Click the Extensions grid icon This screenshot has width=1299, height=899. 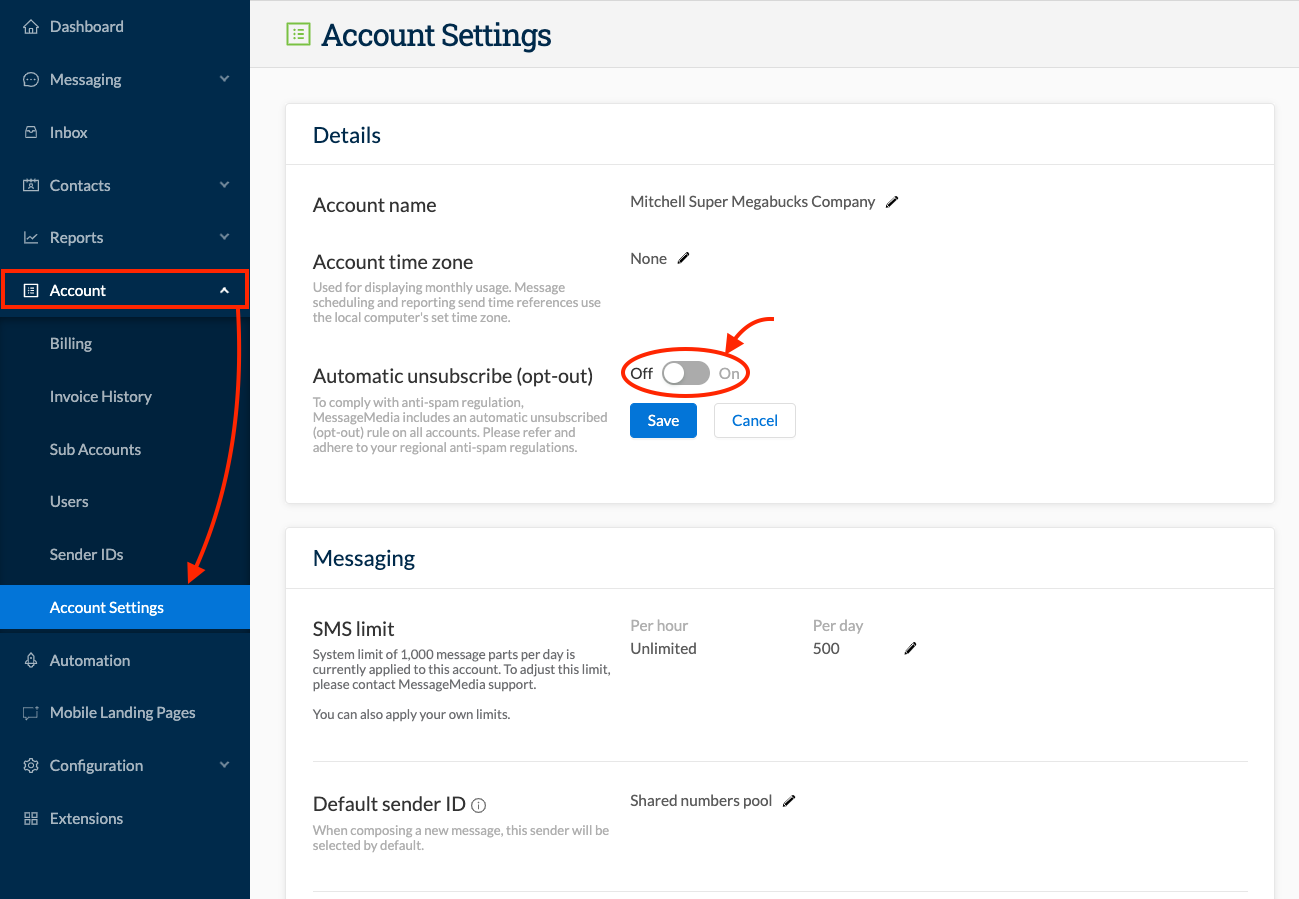tap(29, 818)
